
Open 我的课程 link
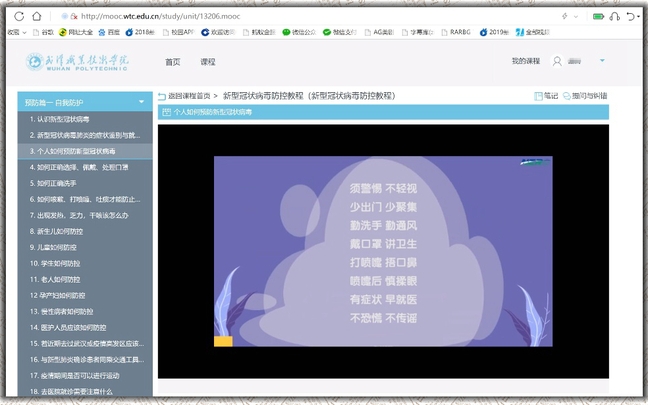[x=525, y=62]
